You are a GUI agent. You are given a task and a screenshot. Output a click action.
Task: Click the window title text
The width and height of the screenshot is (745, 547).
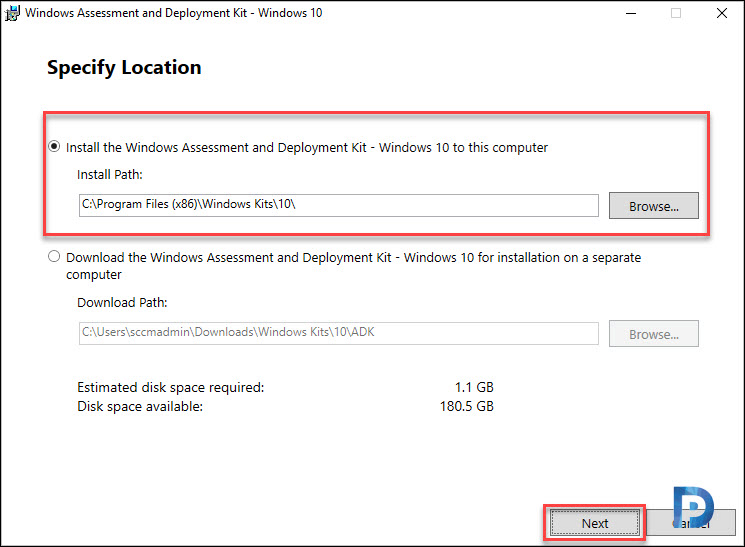click(x=173, y=13)
